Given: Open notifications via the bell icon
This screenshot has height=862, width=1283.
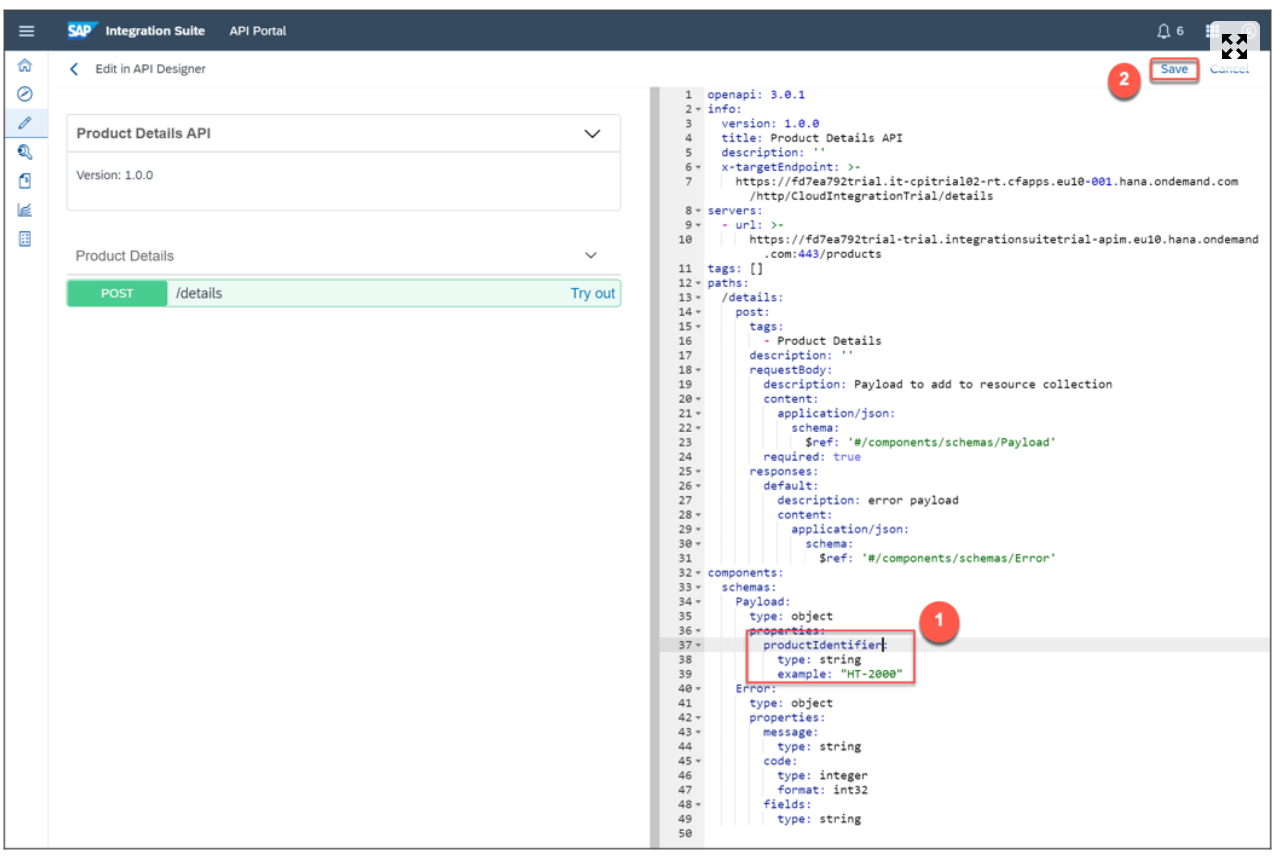Looking at the screenshot, I should 1162,30.
